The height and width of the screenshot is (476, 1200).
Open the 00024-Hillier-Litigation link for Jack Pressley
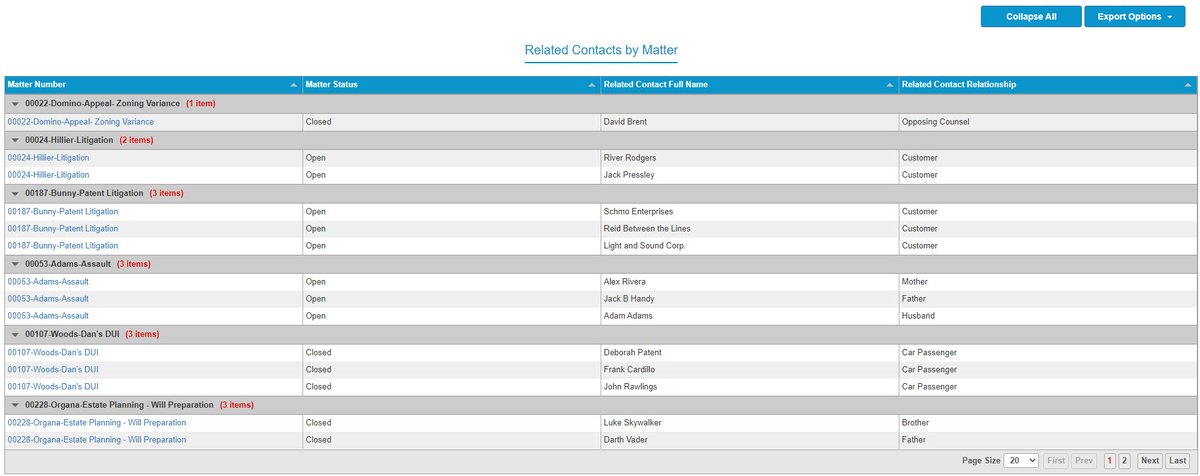coord(48,175)
